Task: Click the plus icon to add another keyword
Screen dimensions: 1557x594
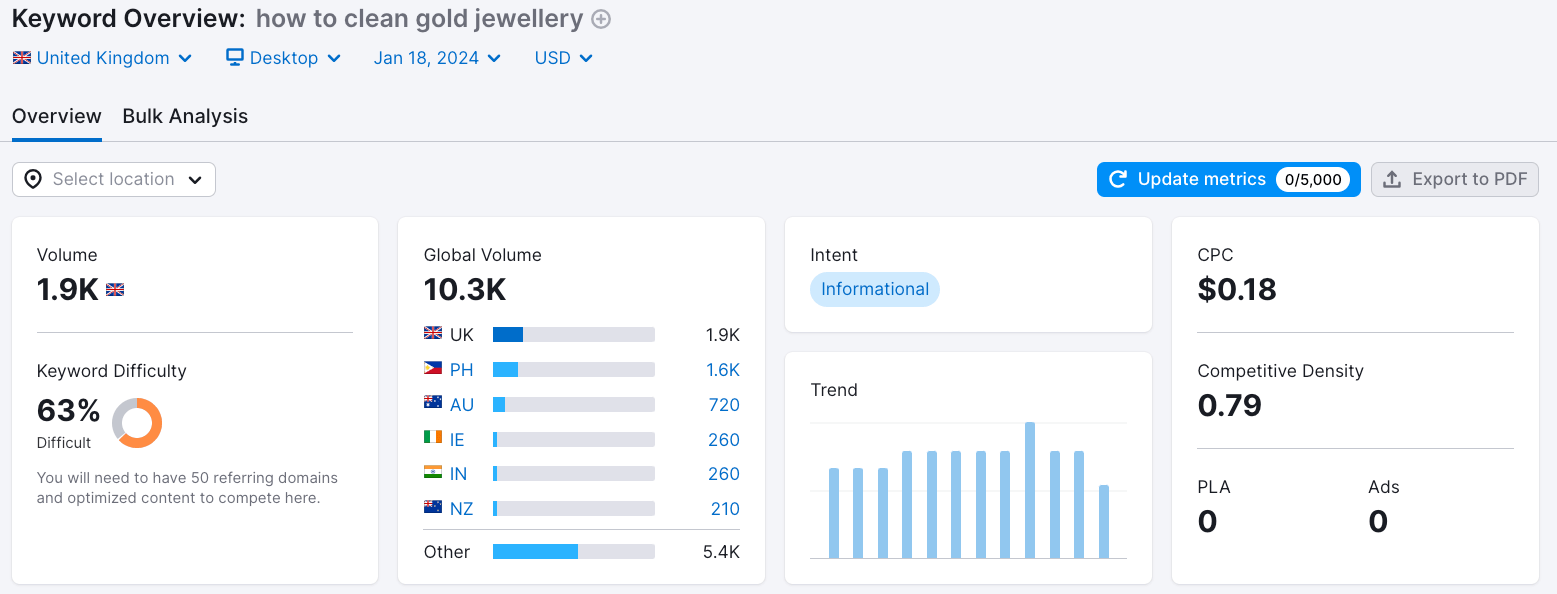Action: [599, 18]
